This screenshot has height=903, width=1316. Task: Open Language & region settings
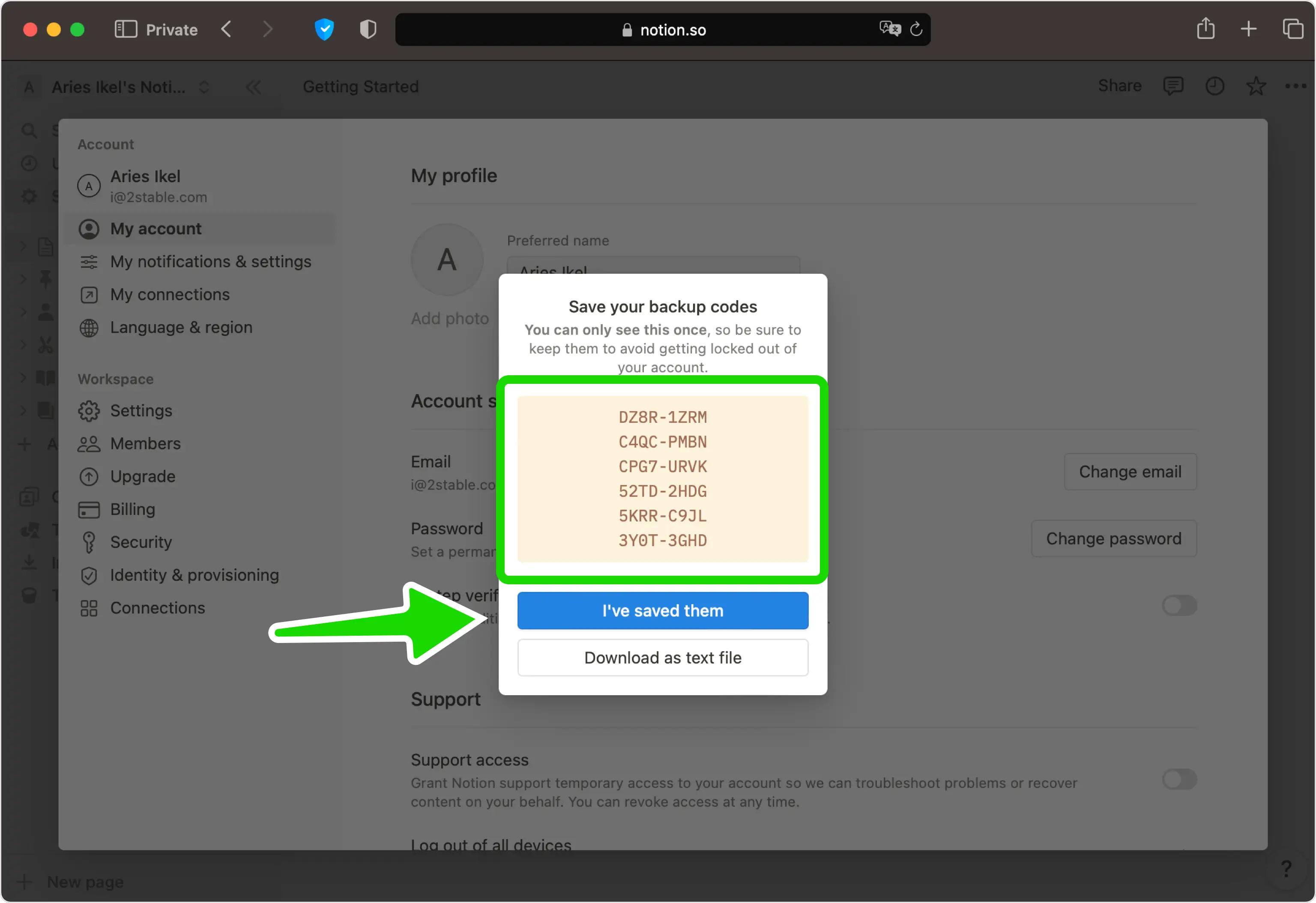[201, 327]
